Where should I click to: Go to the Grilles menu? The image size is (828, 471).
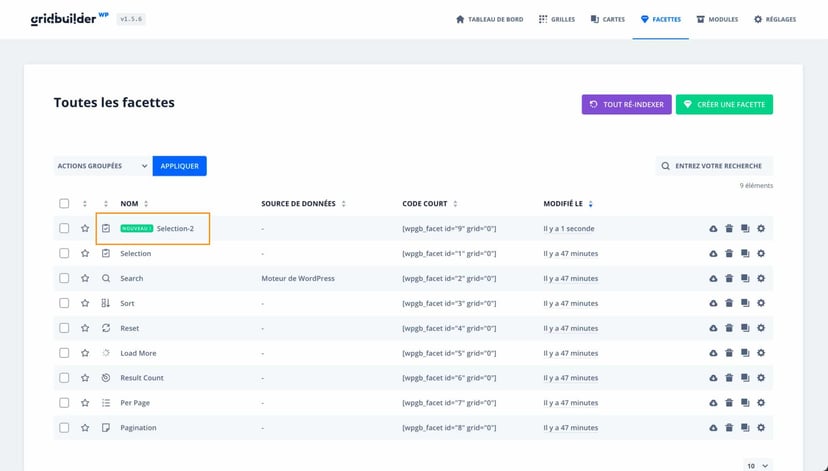point(557,19)
